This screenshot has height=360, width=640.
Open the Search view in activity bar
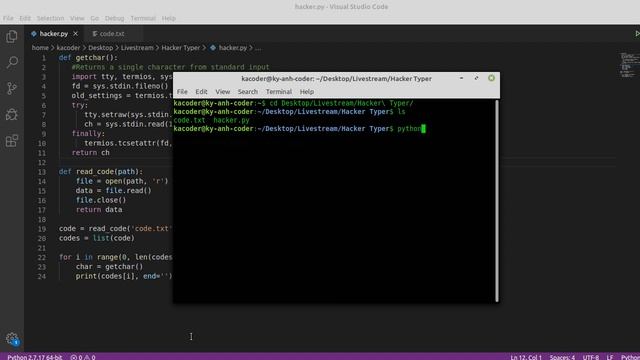12,62
